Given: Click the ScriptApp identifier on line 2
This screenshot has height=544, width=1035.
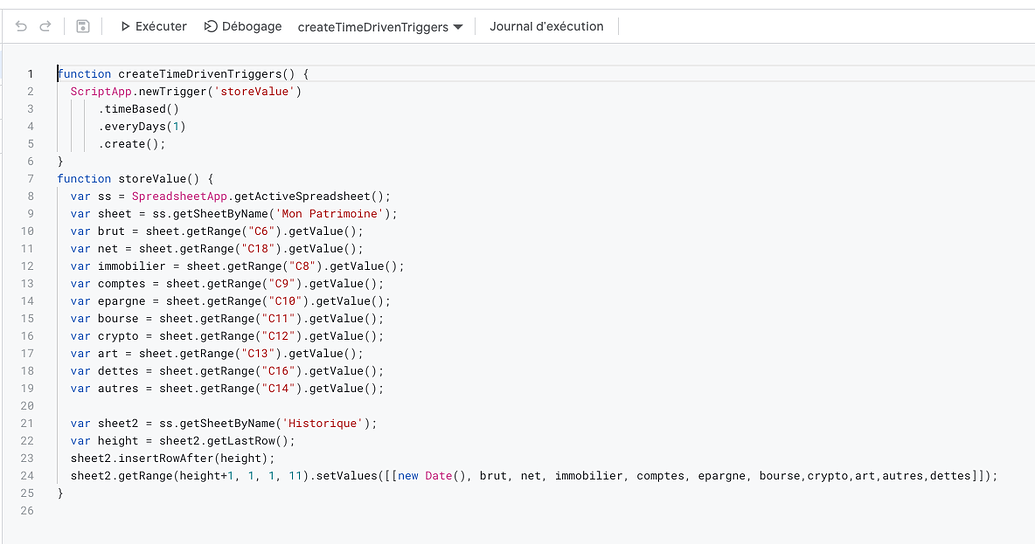Looking at the screenshot, I should coord(101,91).
